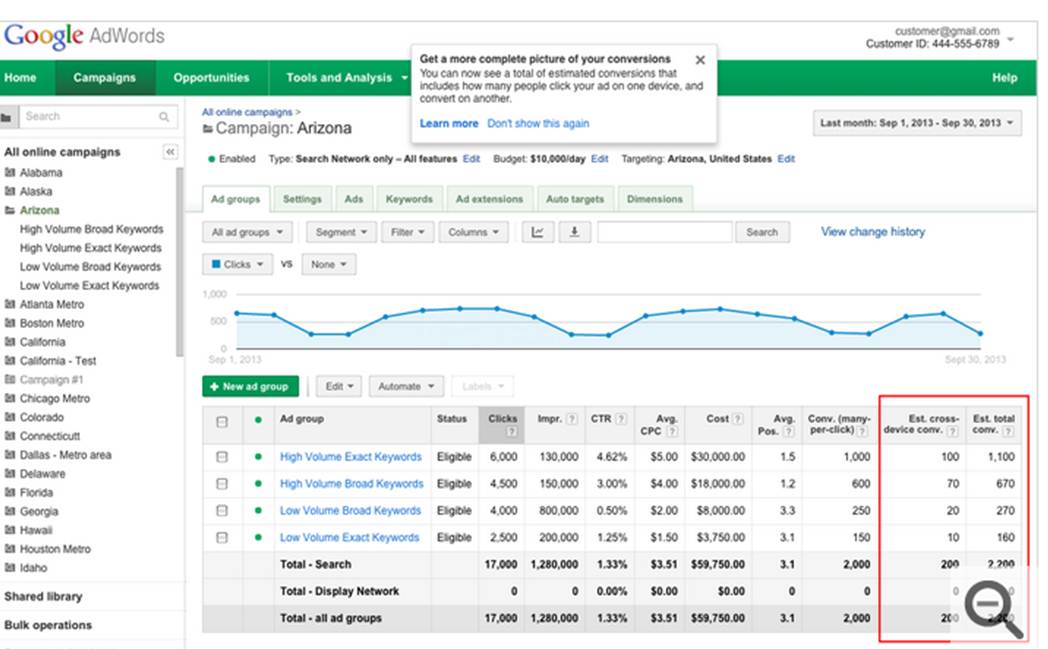The width and height of the screenshot is (1048, 649).
Task: Click the Avg. CPC help icon
Action: pos(672,432)
